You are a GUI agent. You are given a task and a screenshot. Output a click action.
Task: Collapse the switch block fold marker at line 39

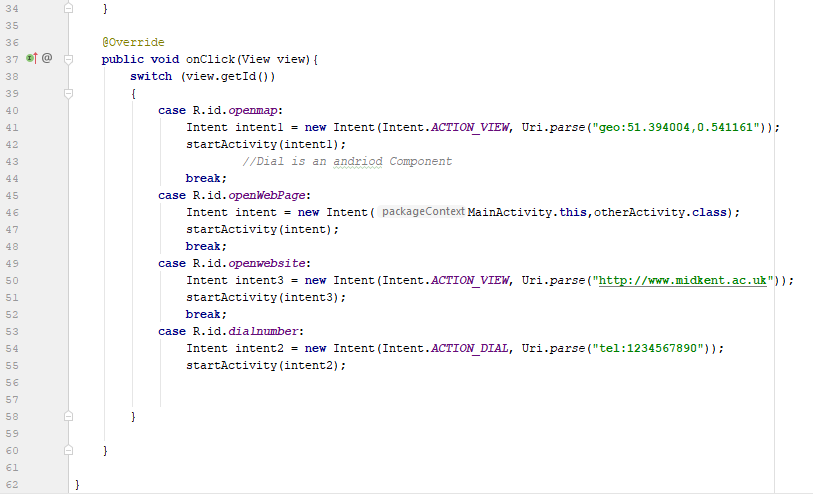[x=68, y=93]
